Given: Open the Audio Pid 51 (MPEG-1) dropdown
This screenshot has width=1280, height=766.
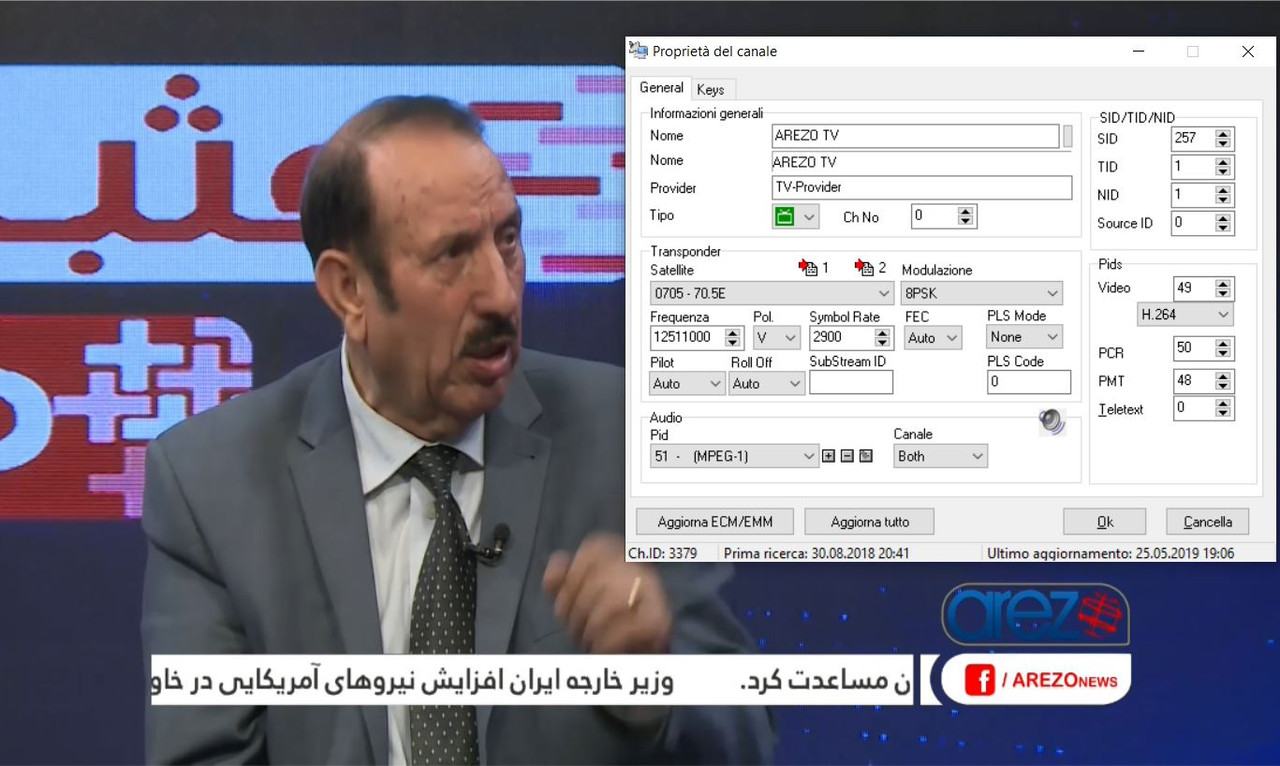Looking at the screenshot, I should pos(734,457).
